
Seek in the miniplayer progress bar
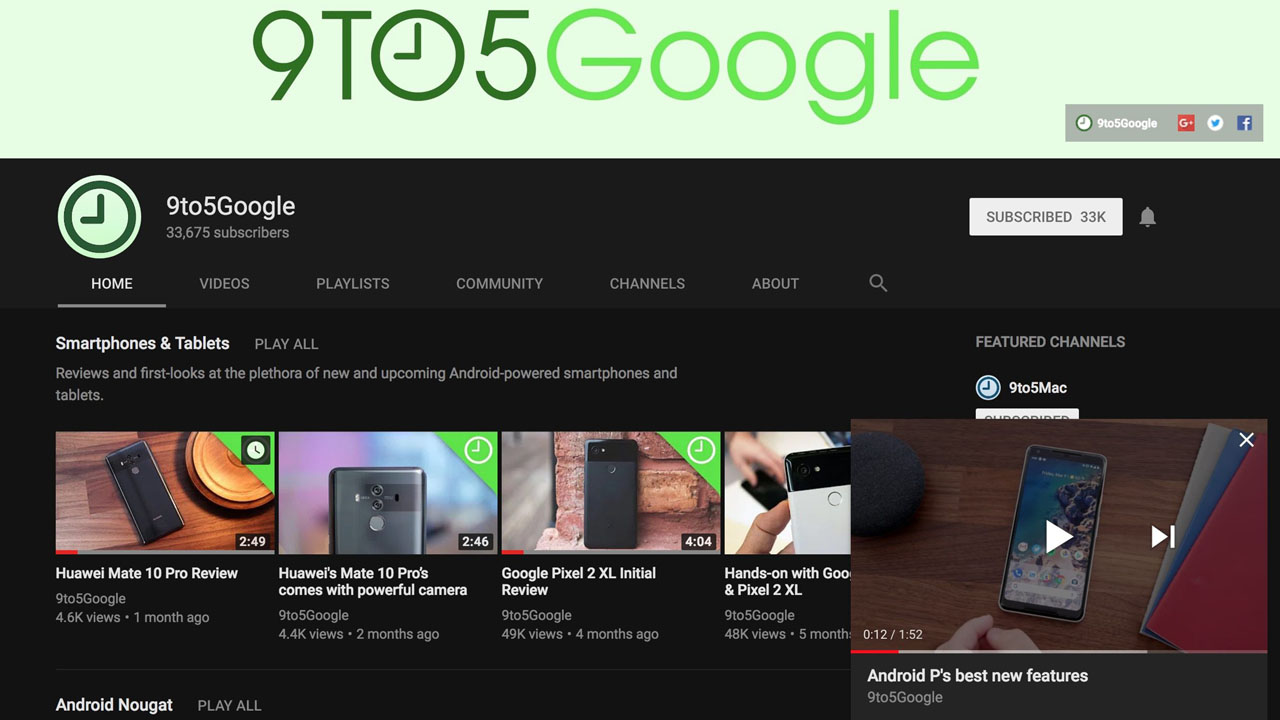(x=1059, y=651)
